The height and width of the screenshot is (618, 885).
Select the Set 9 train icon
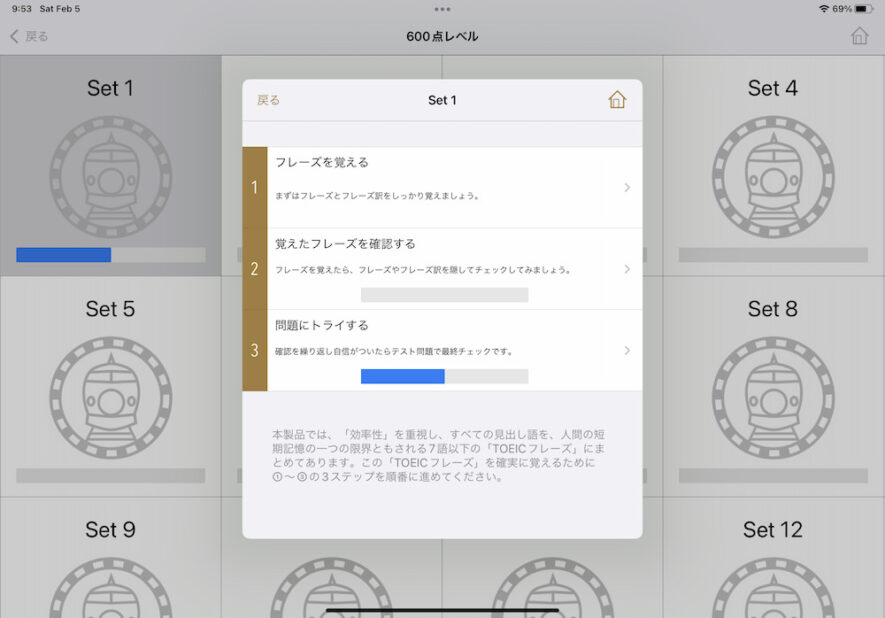pyautogui.click(x=111, y=588)
